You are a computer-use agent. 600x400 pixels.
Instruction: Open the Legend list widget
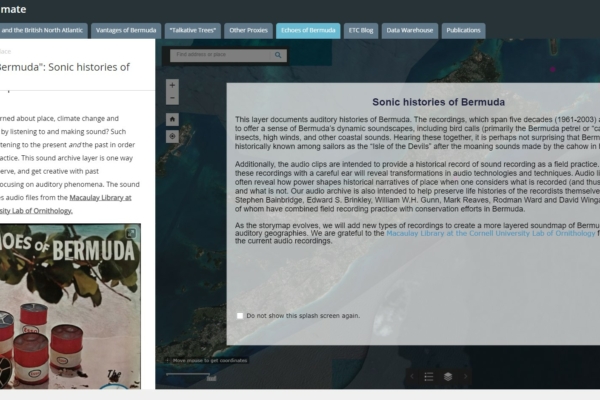coord(429,377)
